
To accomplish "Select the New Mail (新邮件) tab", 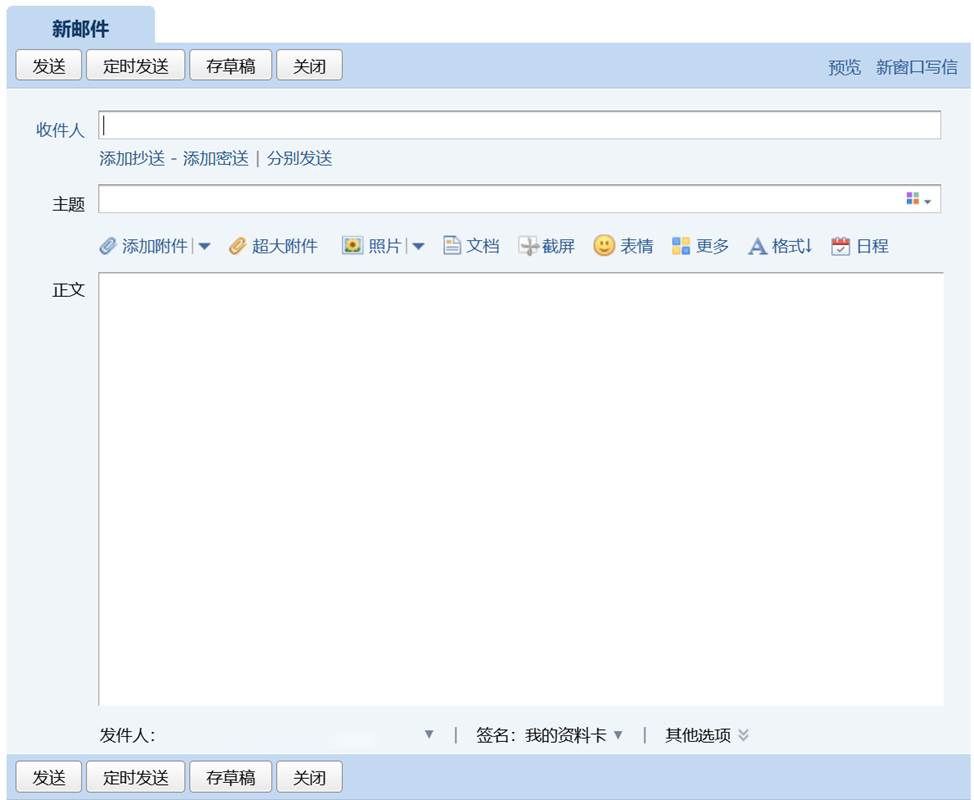I will pyautogui.click(x=80, y=28).
